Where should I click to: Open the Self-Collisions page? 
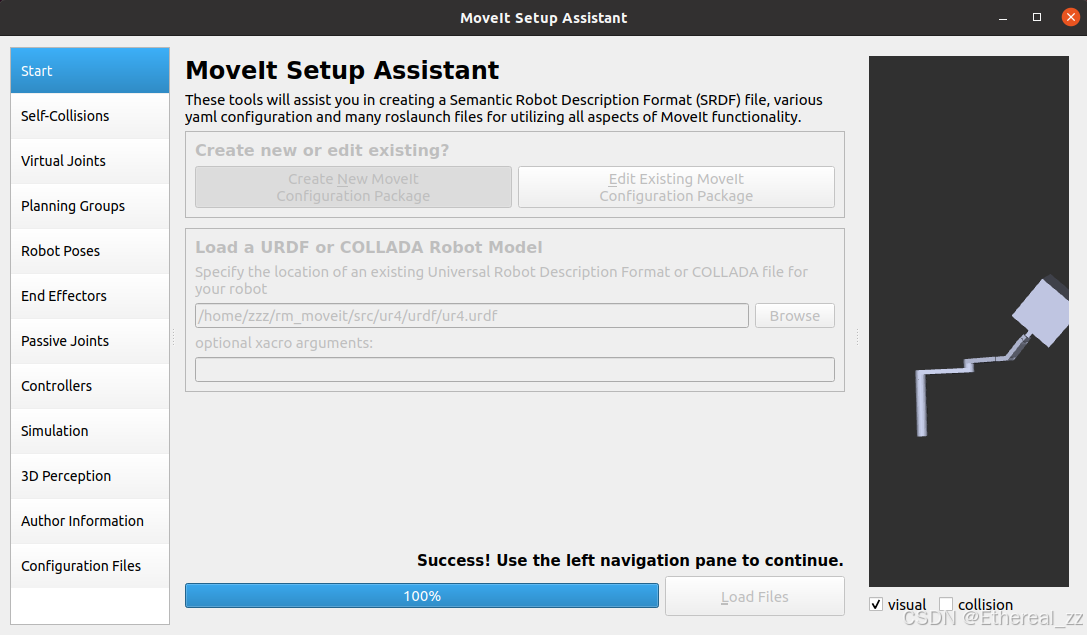click(90, 116)
